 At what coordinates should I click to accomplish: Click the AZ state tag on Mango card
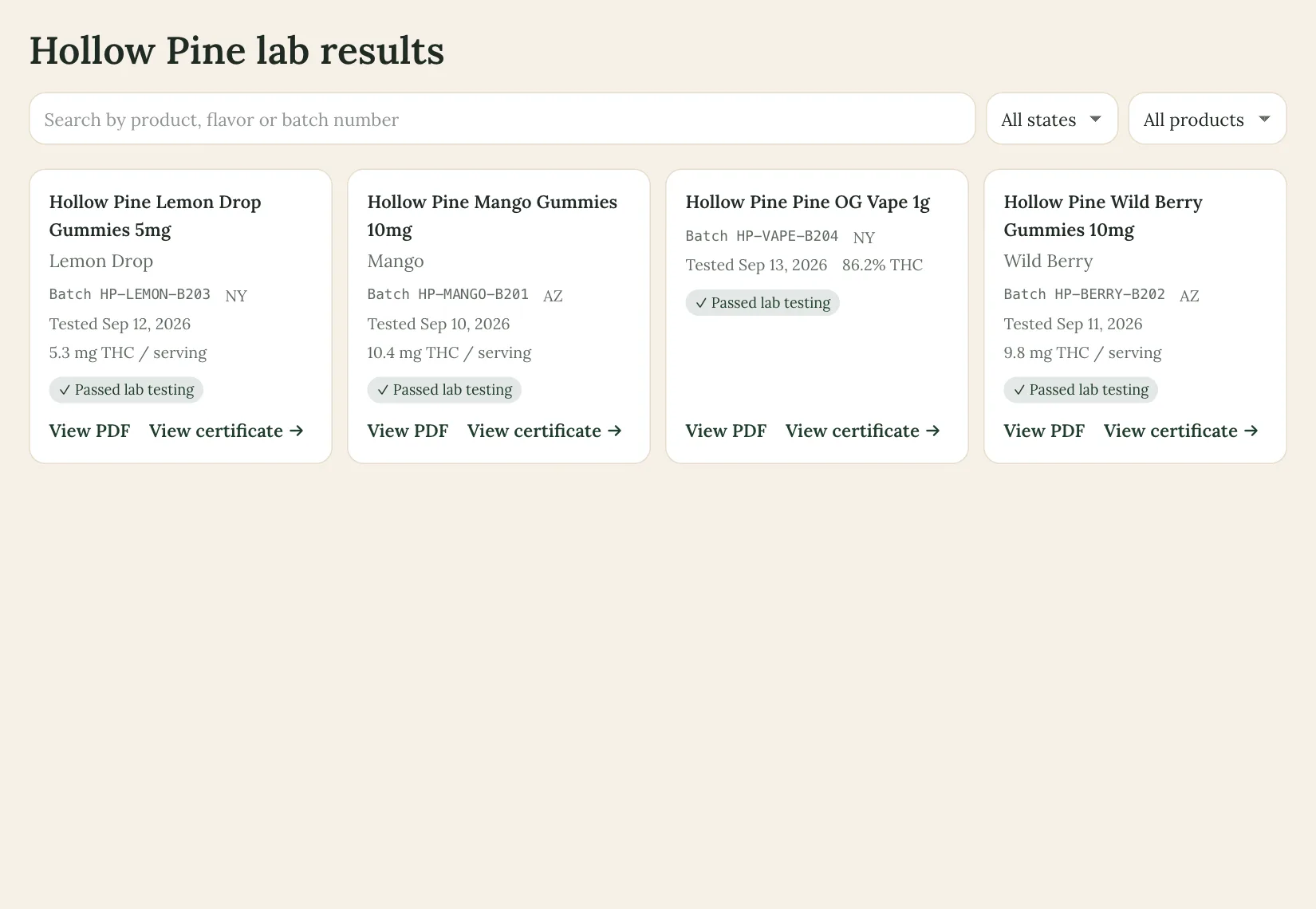(553, 296)
